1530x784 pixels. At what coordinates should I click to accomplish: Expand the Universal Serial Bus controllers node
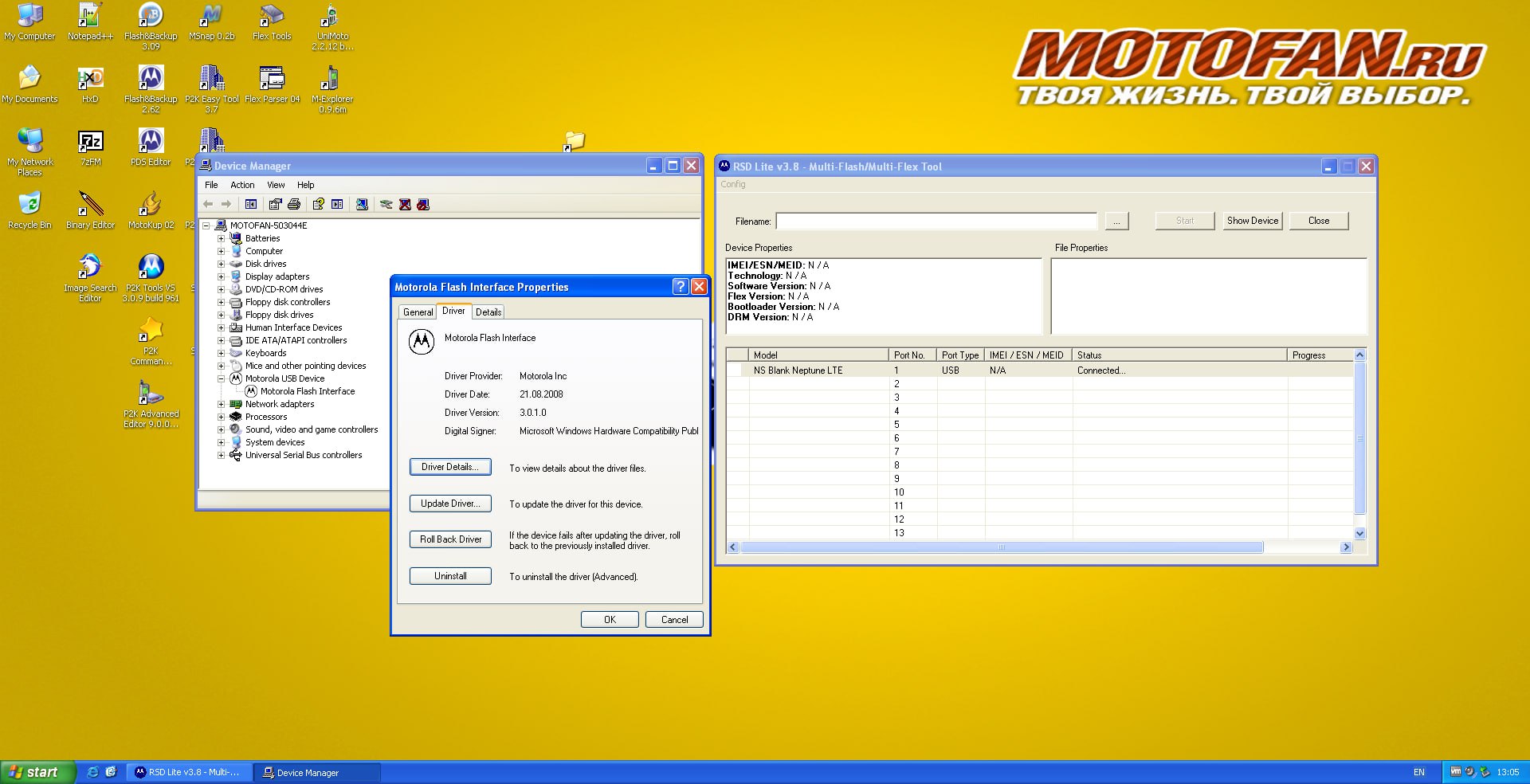click(x=221, y=455)
